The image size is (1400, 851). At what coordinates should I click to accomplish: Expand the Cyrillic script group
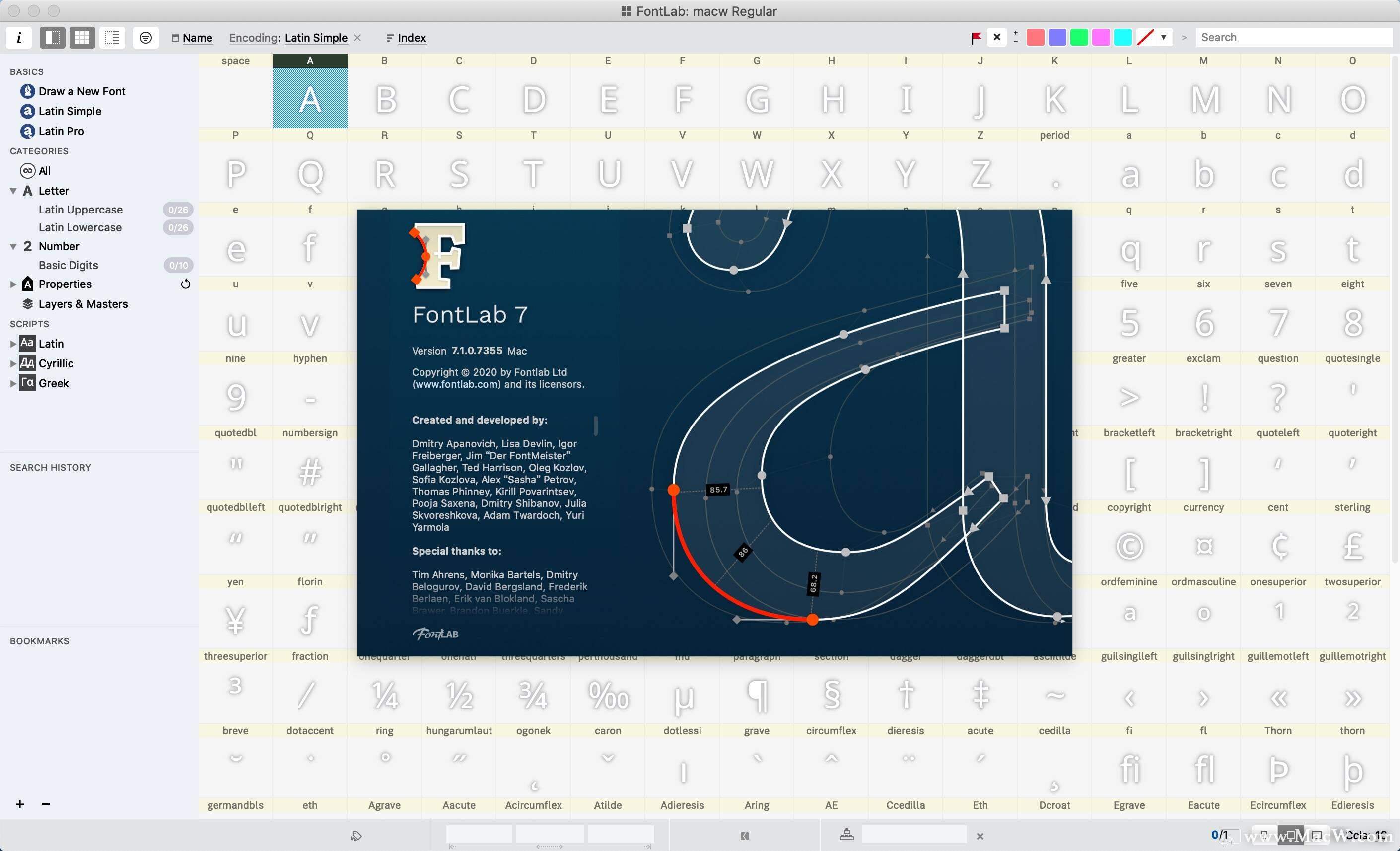pyautogui.click(x=12, y=363)
